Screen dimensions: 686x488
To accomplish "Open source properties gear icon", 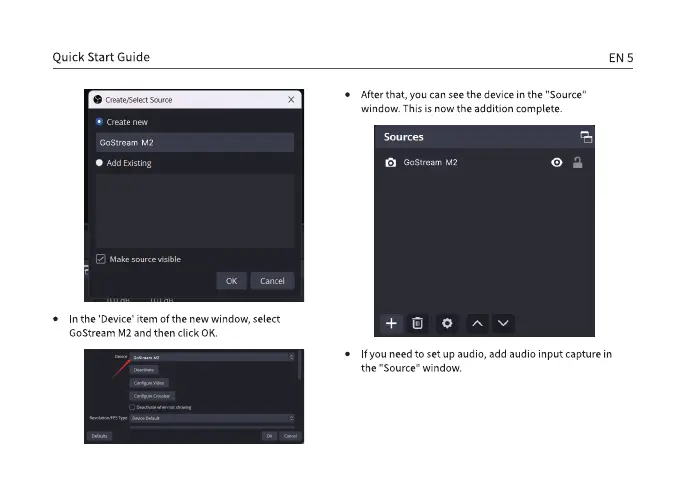I will 447,323.
